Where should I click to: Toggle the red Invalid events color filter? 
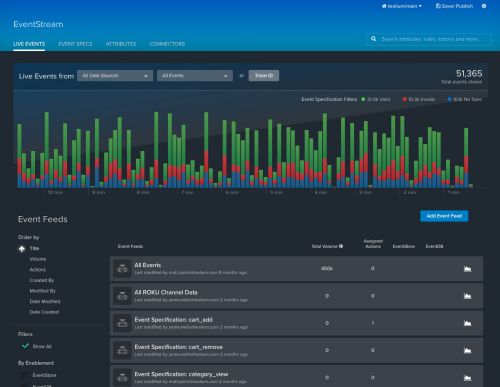pos(405,99)
